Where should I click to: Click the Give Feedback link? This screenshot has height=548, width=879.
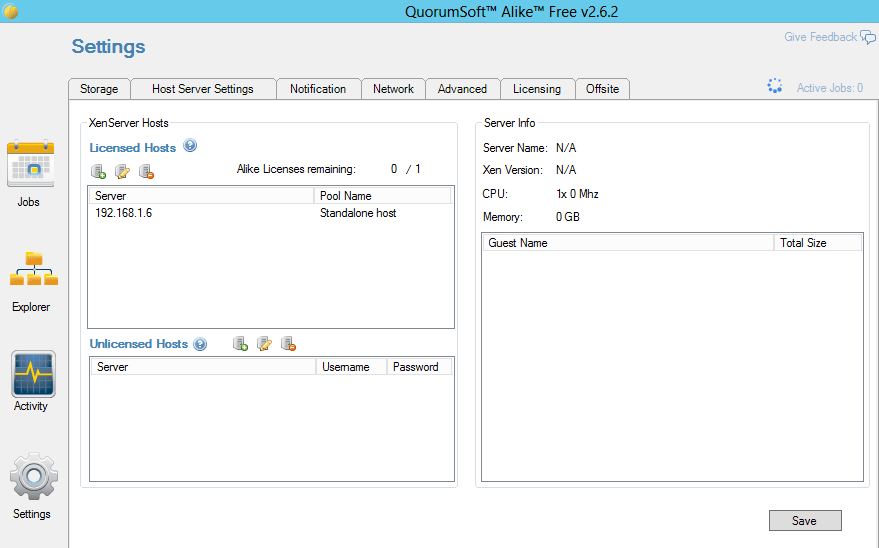(821, 37)
